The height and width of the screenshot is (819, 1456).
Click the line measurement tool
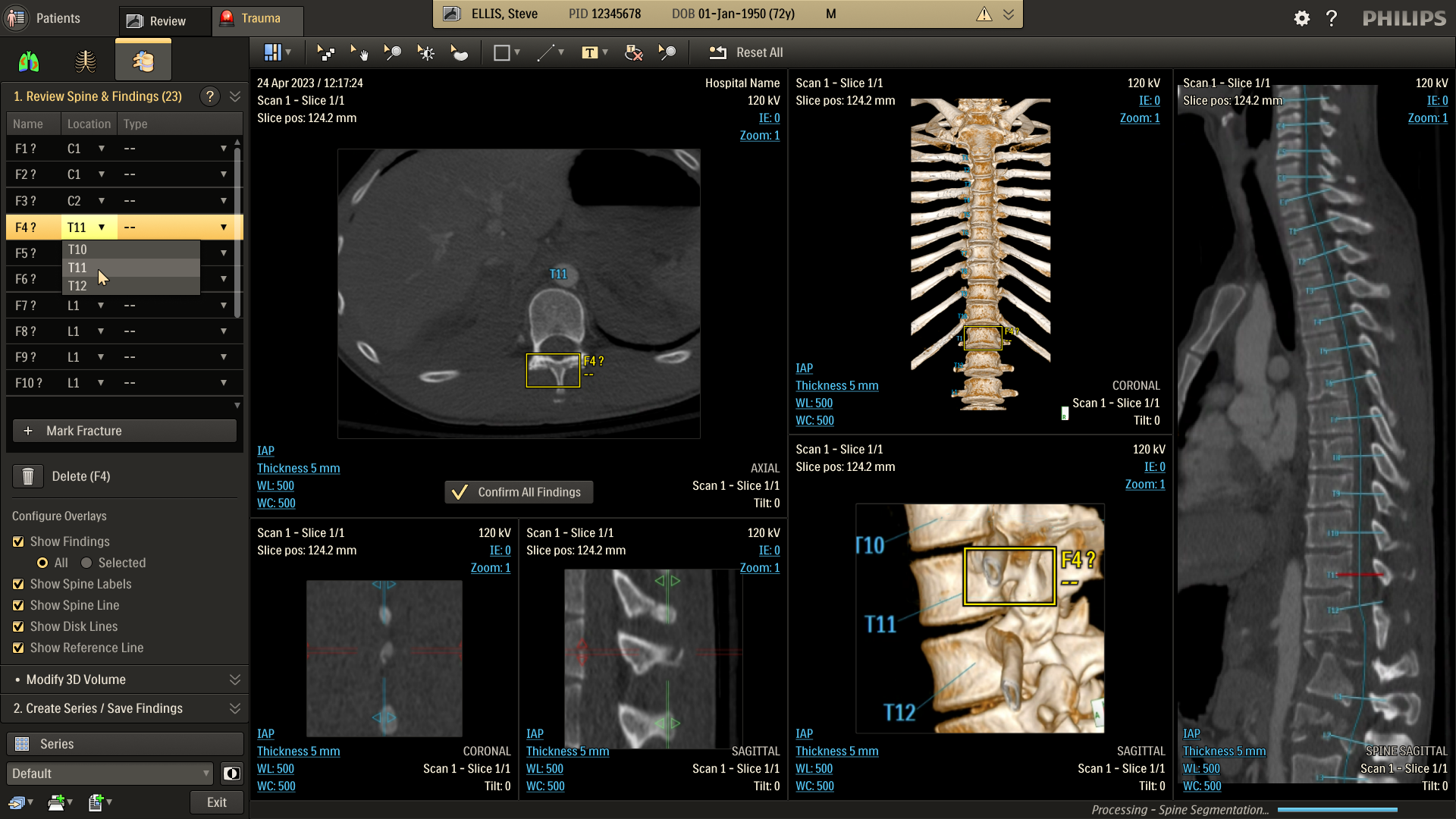pos(545,52)
